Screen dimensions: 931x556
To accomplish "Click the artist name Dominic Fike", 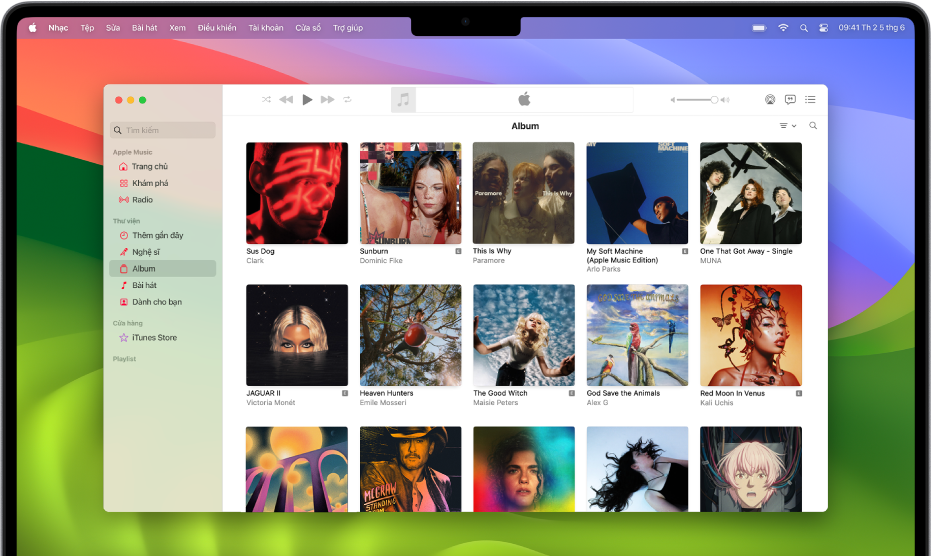I will click(x=381, y=260).
